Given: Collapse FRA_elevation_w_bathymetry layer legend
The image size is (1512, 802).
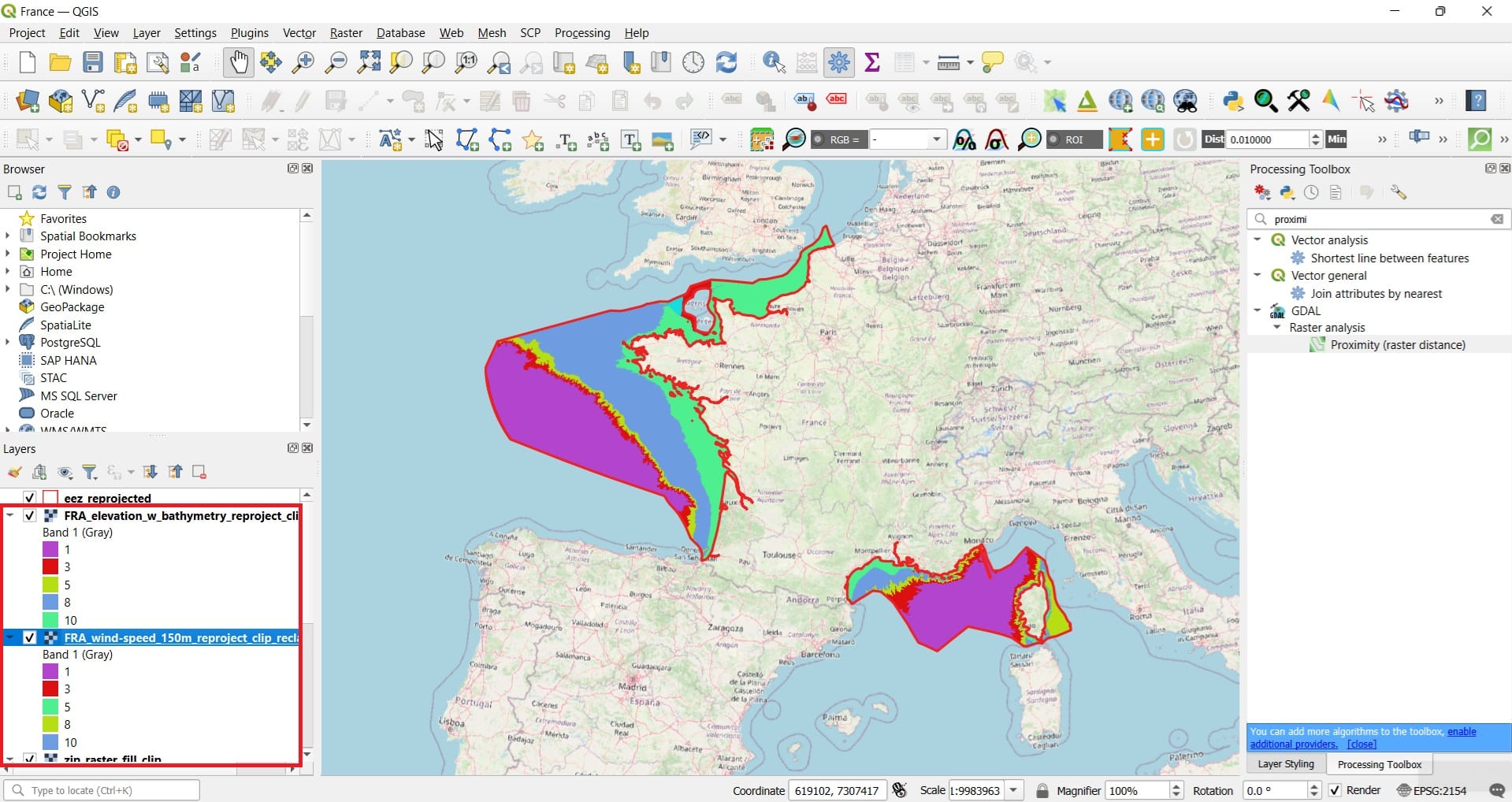Looking at the screenshot, I should [x=10, y=515].
